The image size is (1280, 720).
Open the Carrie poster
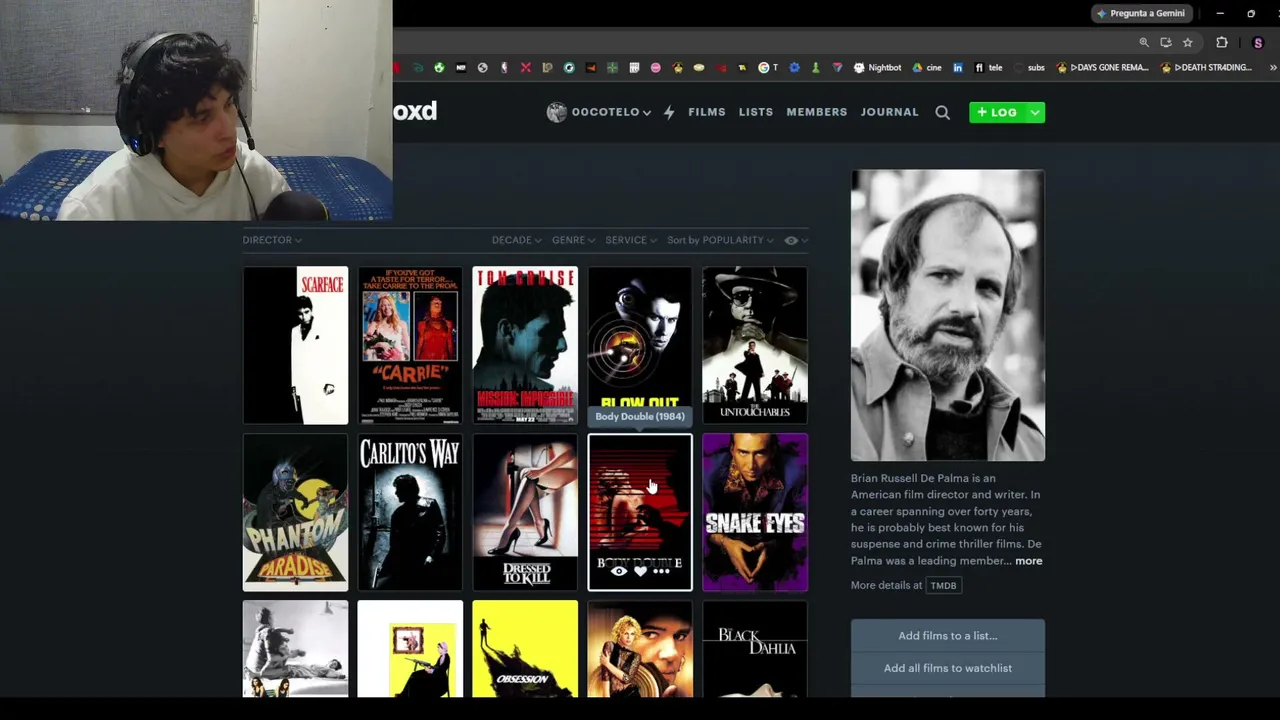click(410, 345)
